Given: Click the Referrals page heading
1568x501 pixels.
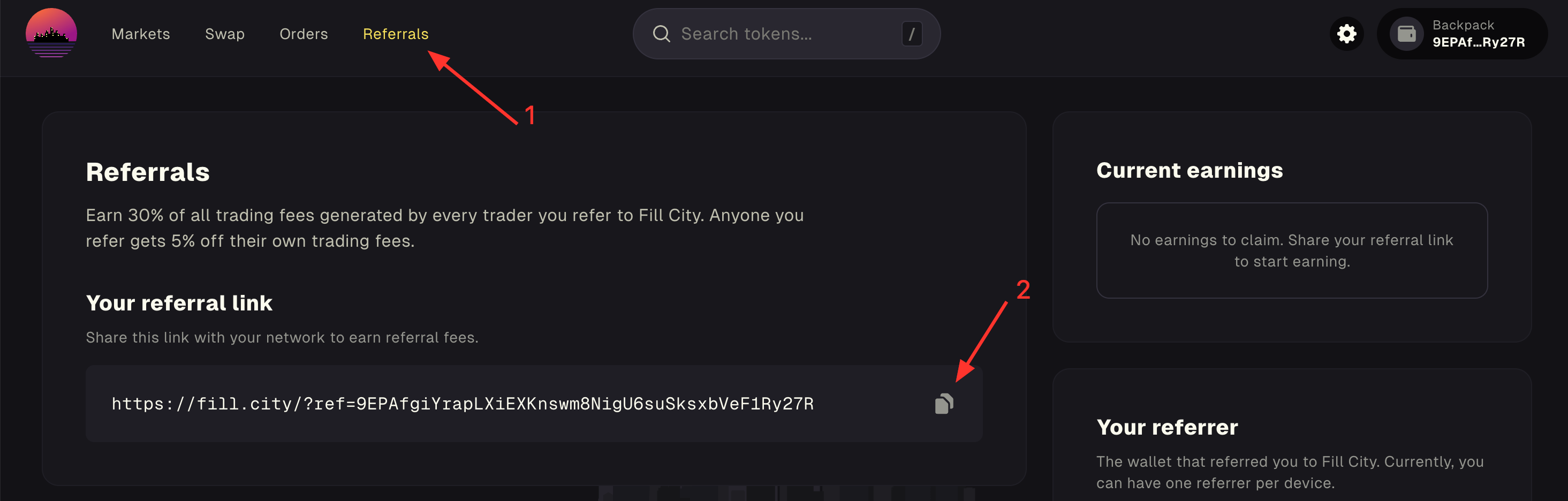Looking at the screenshot, I should (147, 172).
